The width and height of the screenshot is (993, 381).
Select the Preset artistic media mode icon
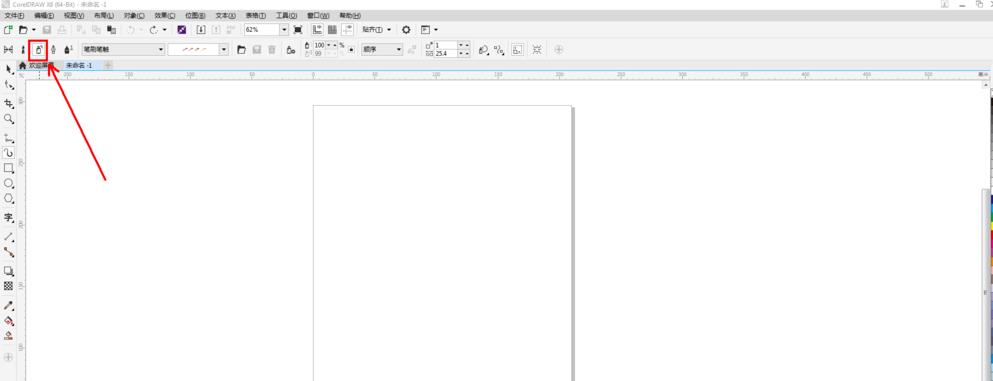(x=9, y=49)
